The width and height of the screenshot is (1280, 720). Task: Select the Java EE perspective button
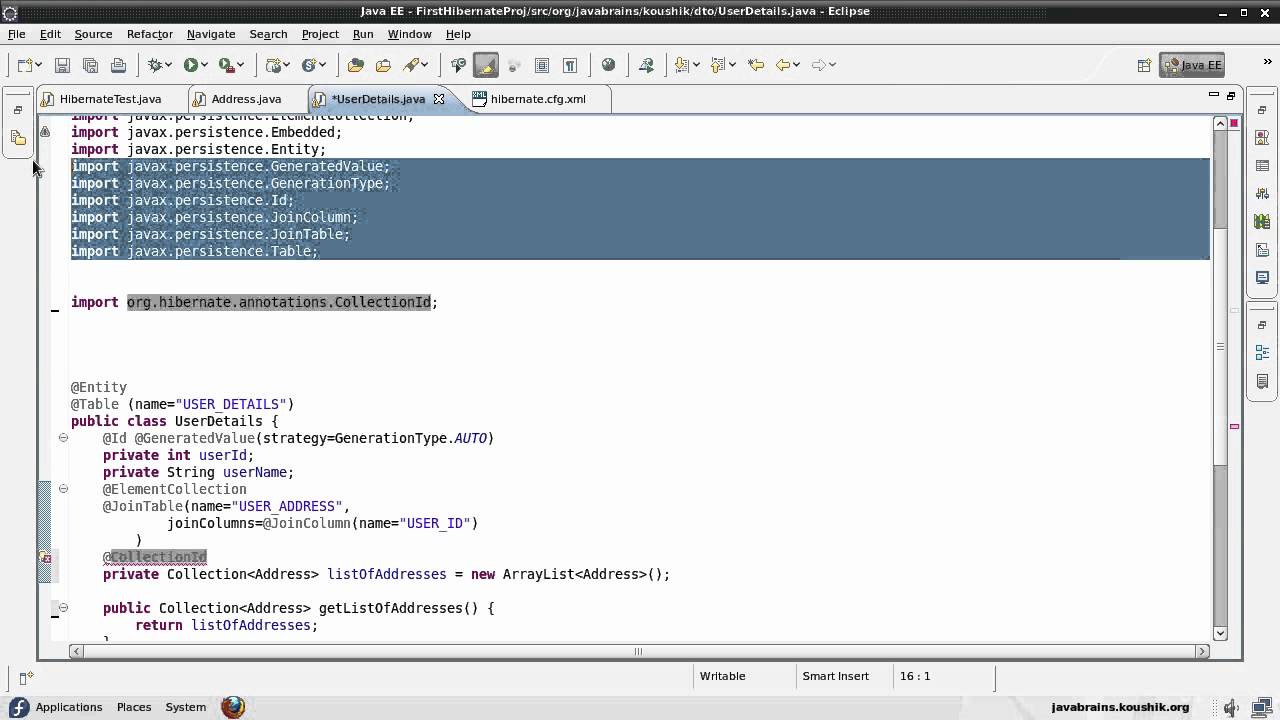(x=1192, y=65)
